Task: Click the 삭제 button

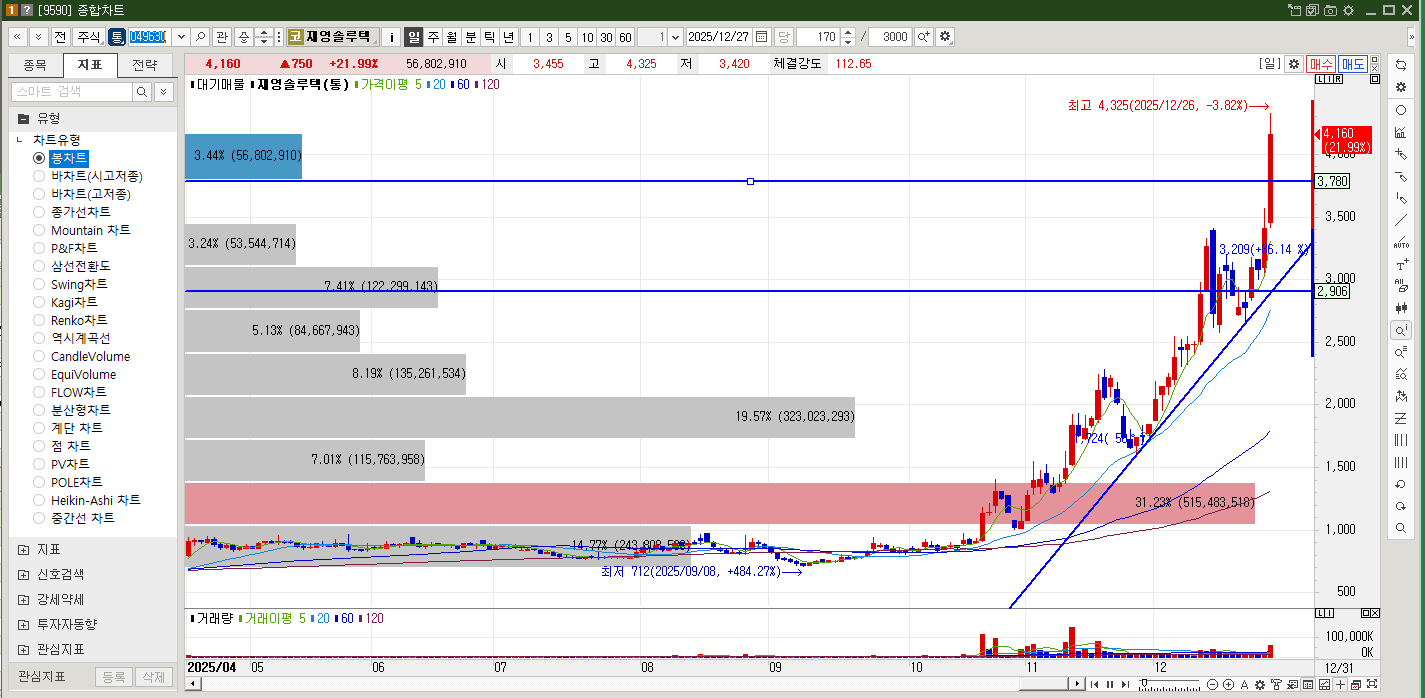Action: [x=153, y=677]
